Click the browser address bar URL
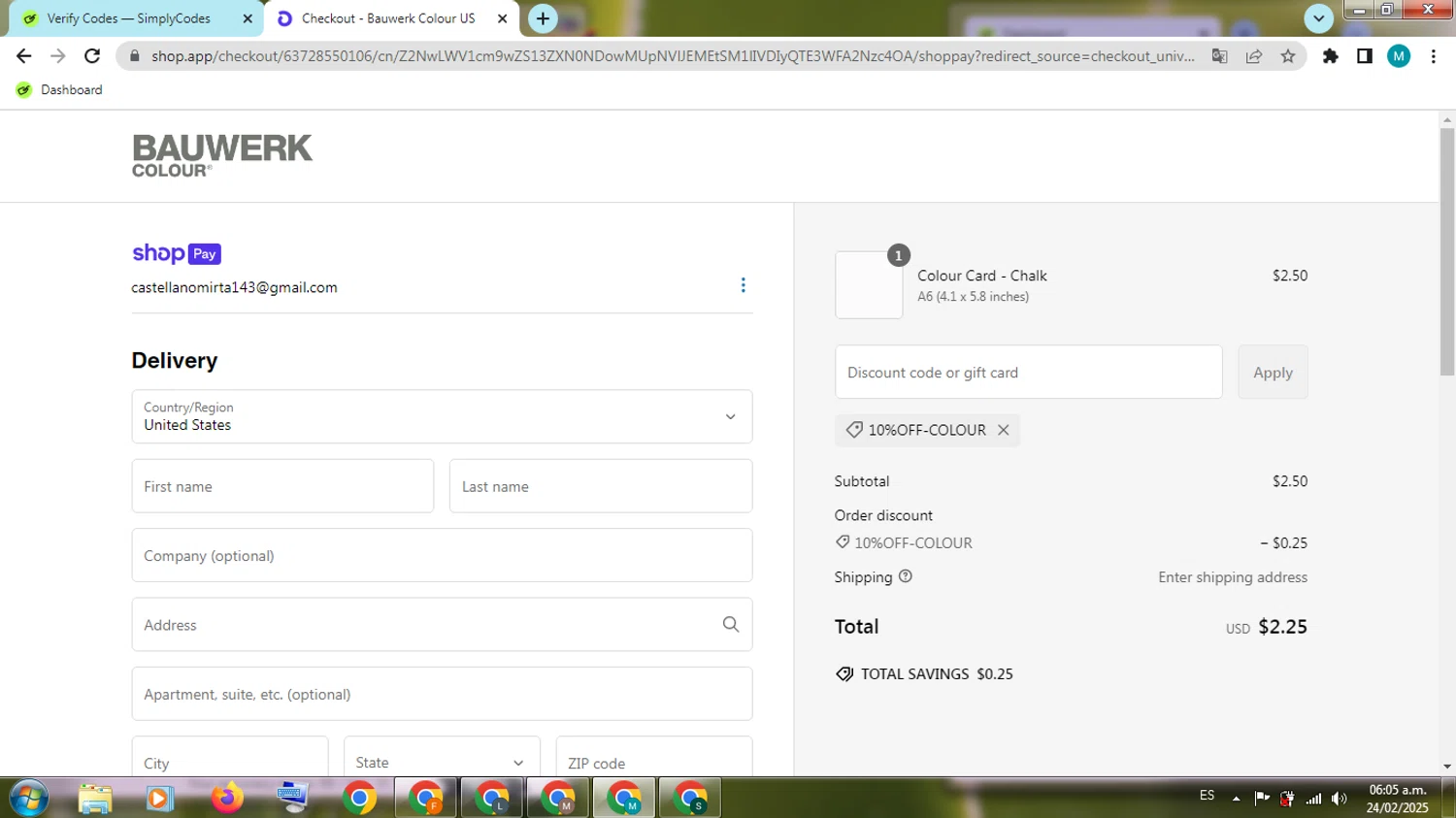Screen dimensions: 1456x818 click(673, 56)
